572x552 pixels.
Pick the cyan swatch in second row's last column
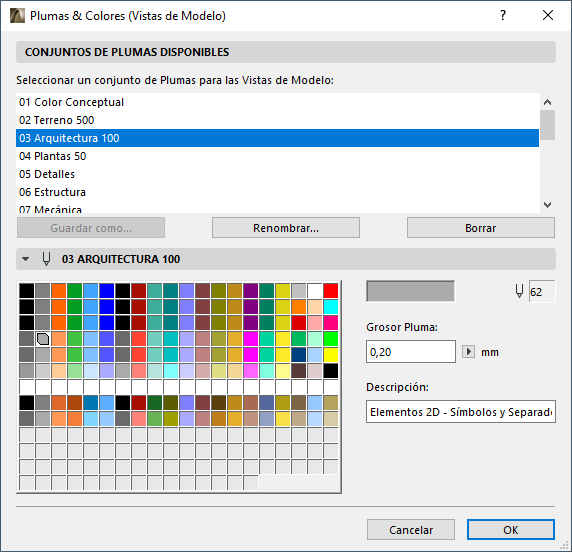point(331,307)
